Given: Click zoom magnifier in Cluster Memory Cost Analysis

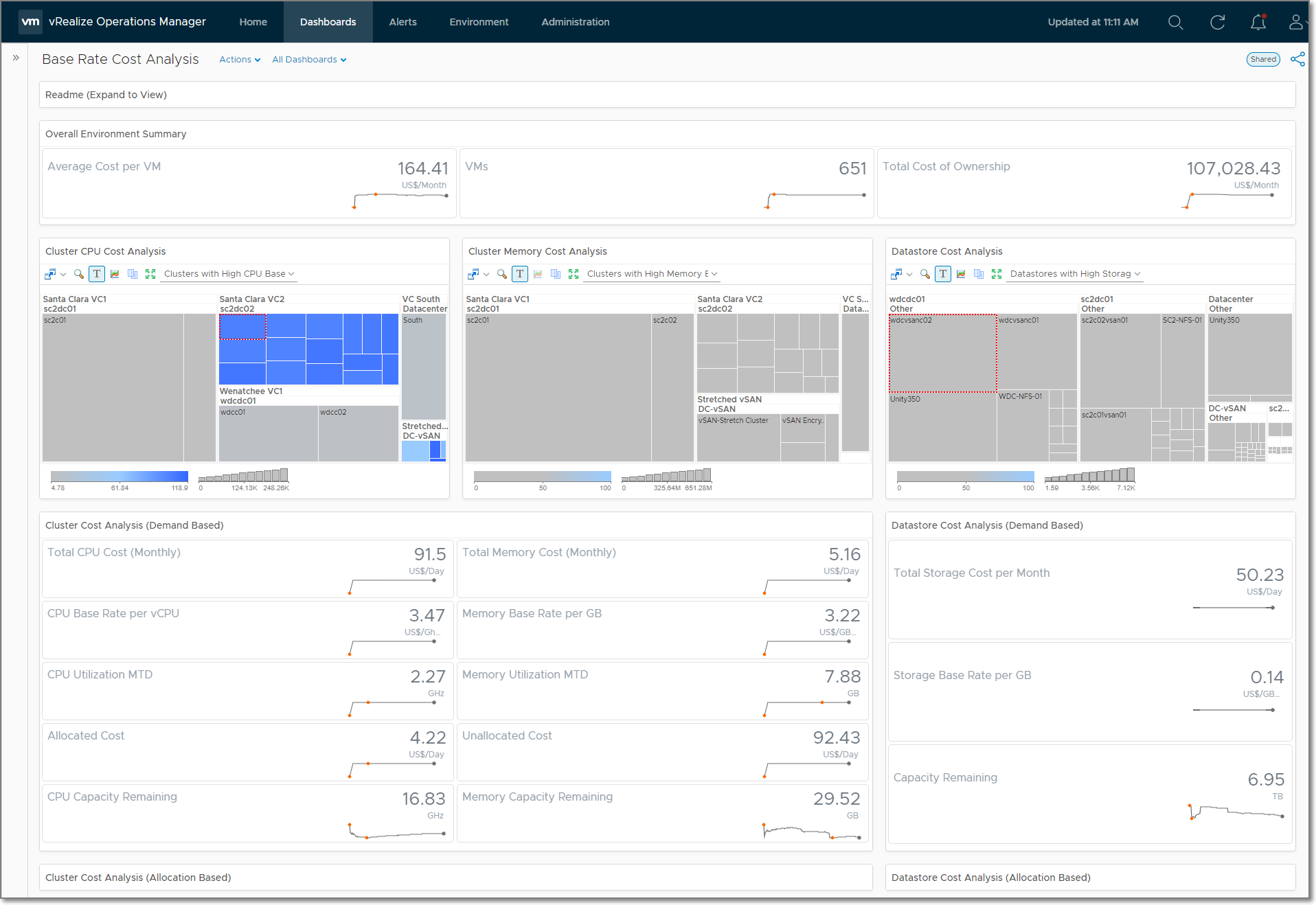Looking at the screenshot, I should click(x=502, y=274).
